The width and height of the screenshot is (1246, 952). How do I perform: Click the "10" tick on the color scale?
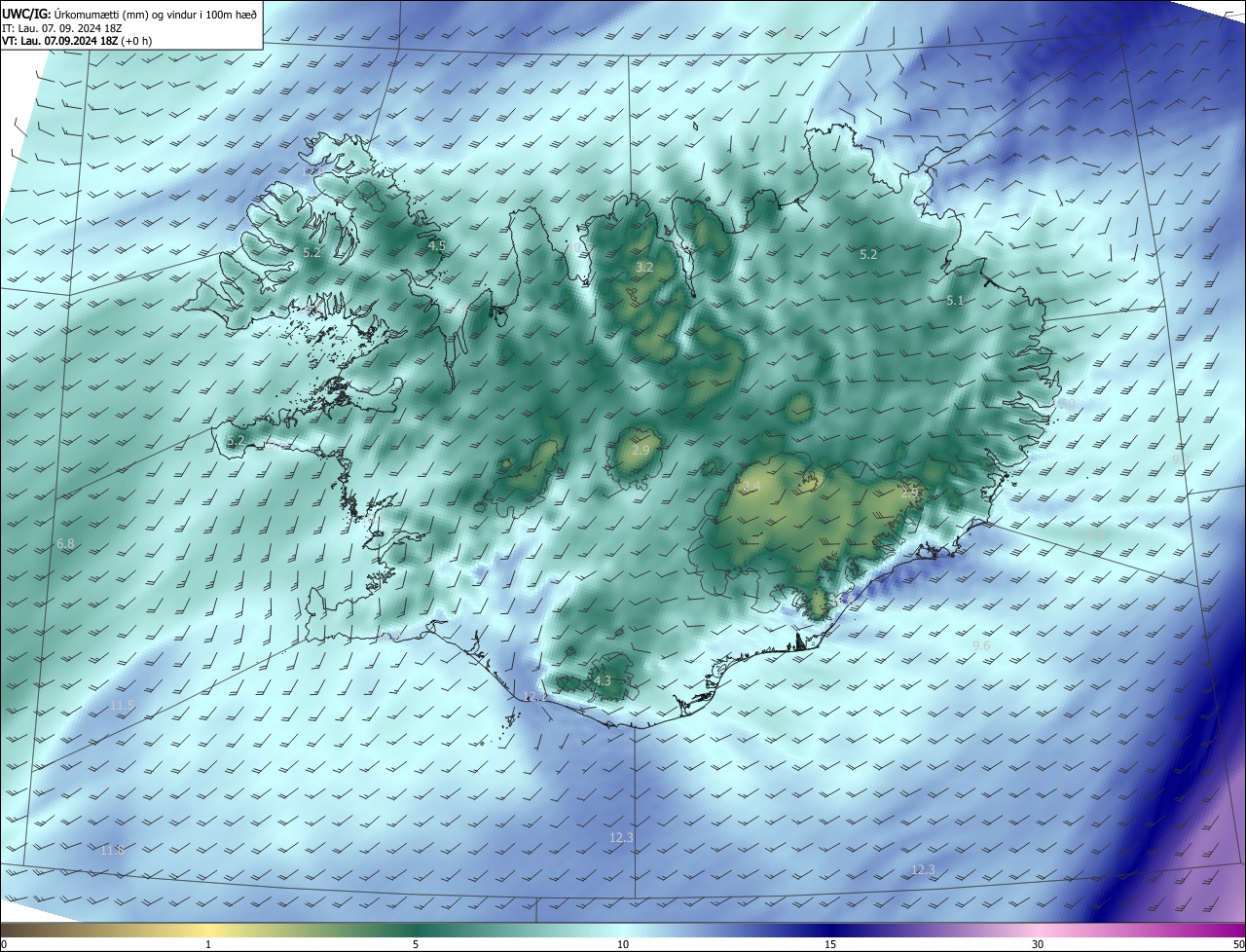tap(623, 945)
